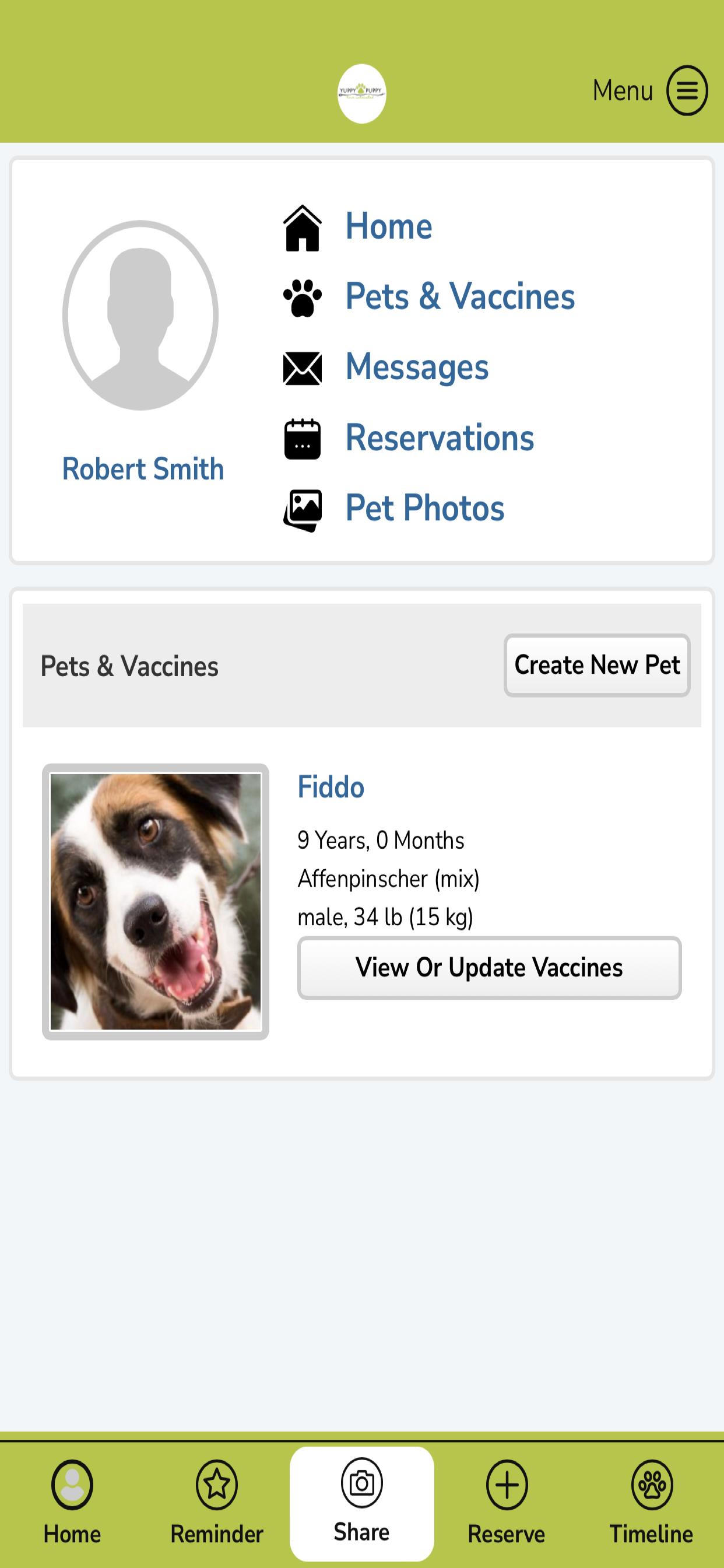Screen dimensions: 724x1568
Task: Tap the Yuppy Puppy logo
Action: [361, 94]
